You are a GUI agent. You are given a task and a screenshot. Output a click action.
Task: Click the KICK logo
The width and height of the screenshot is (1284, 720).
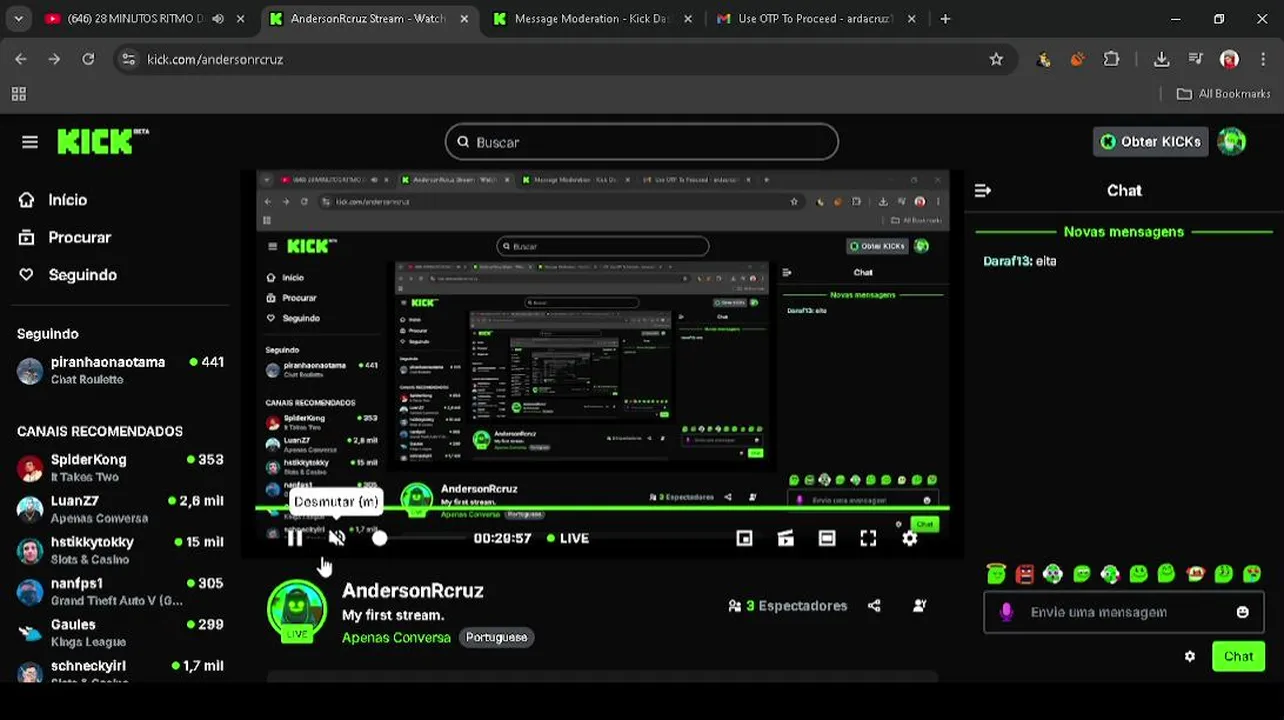(x=103, y=142)
